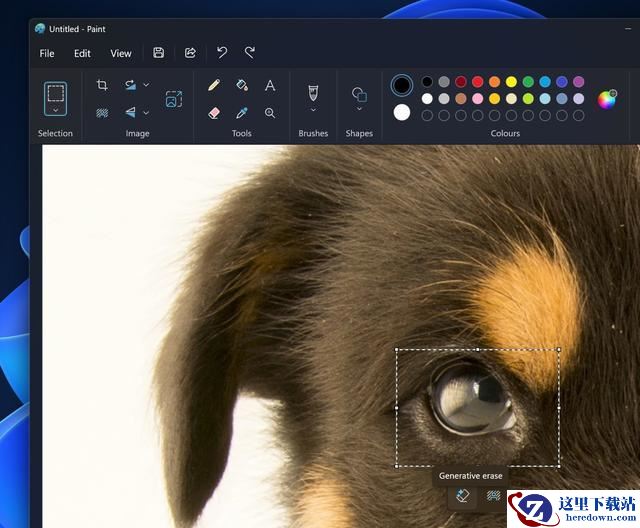
Task: Select Colour 2 white secondary swatch
Action: coord(402,113)
